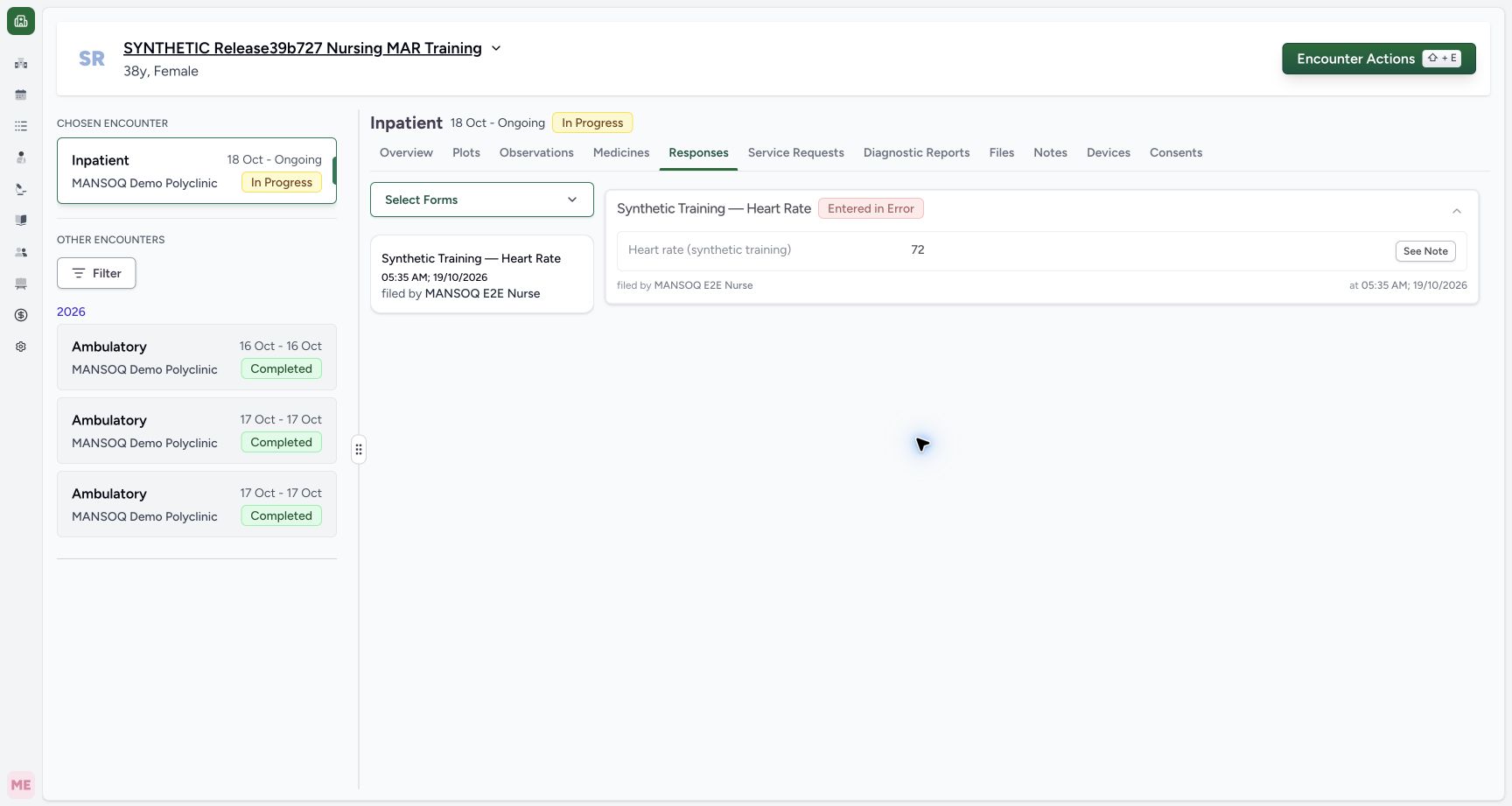Viewport: 1512px width, 806px height.
Task: Open the facility building sidebar icon
Action: [21, 63]
